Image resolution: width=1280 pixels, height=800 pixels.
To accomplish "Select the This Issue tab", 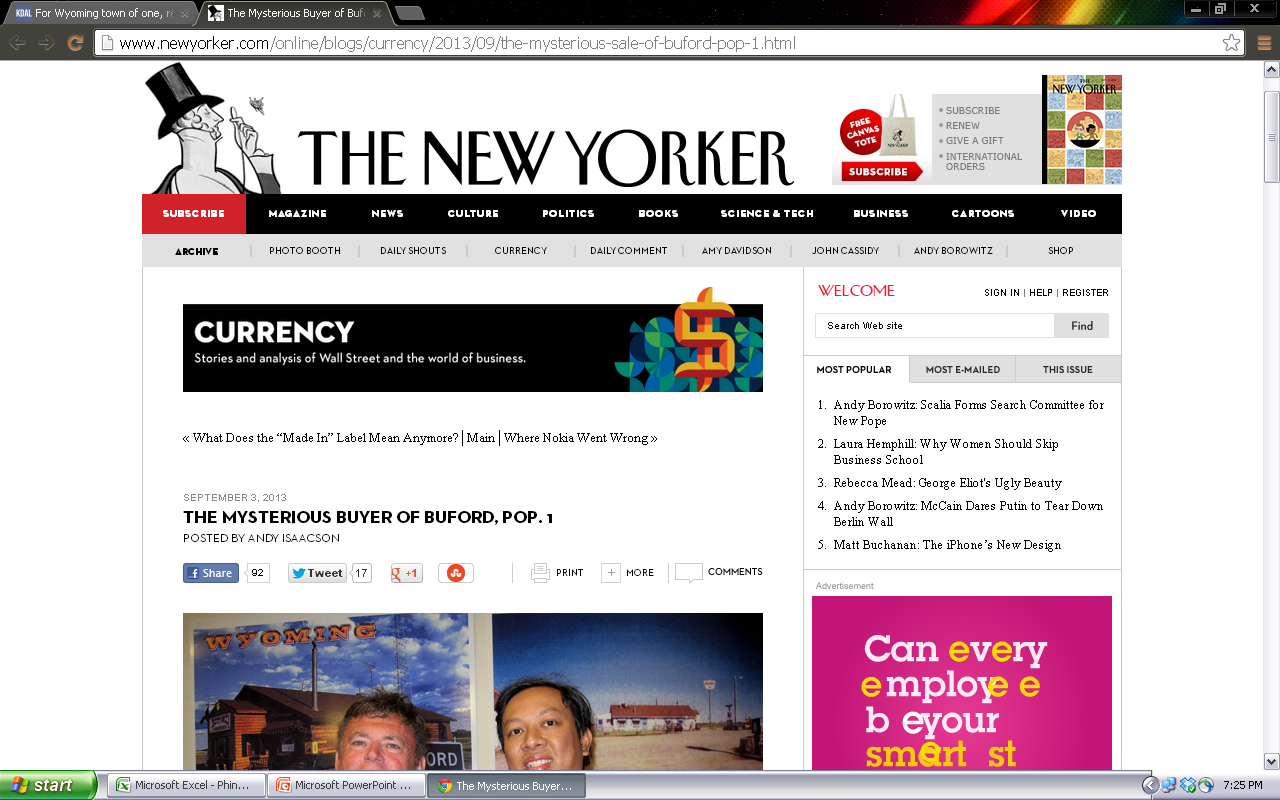I will coord(1068,370).
